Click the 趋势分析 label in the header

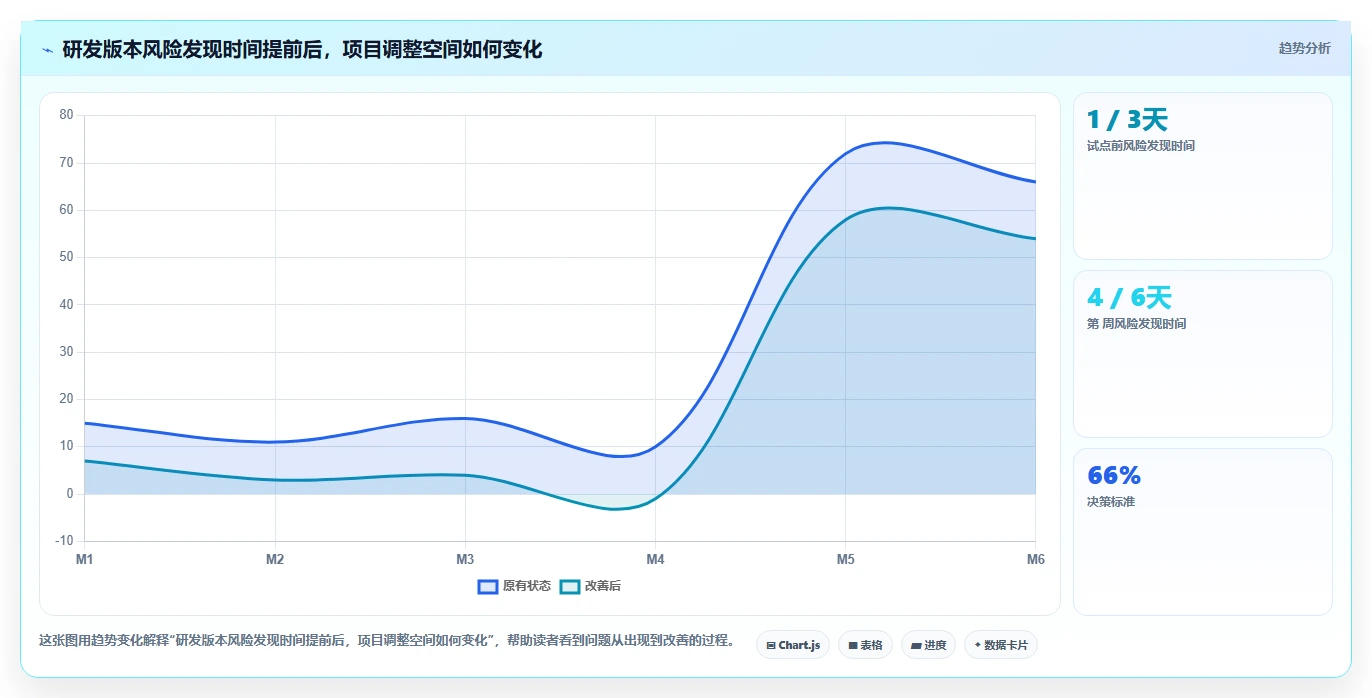pyautogui.click(x=1304, y=48)
